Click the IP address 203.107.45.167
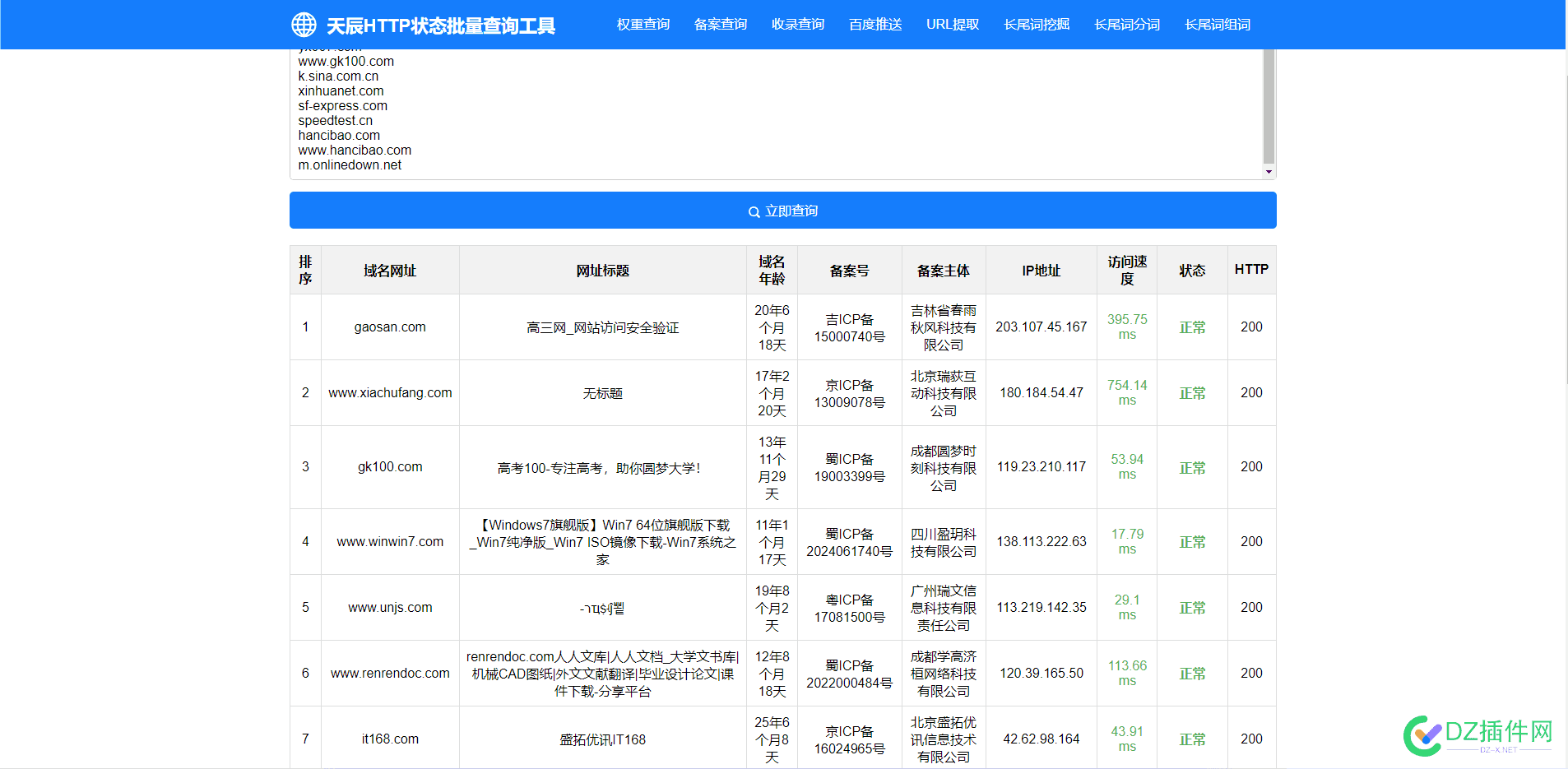This screenshot has width=1568, height=769. pyautogui.click(x=1041, y=327)
